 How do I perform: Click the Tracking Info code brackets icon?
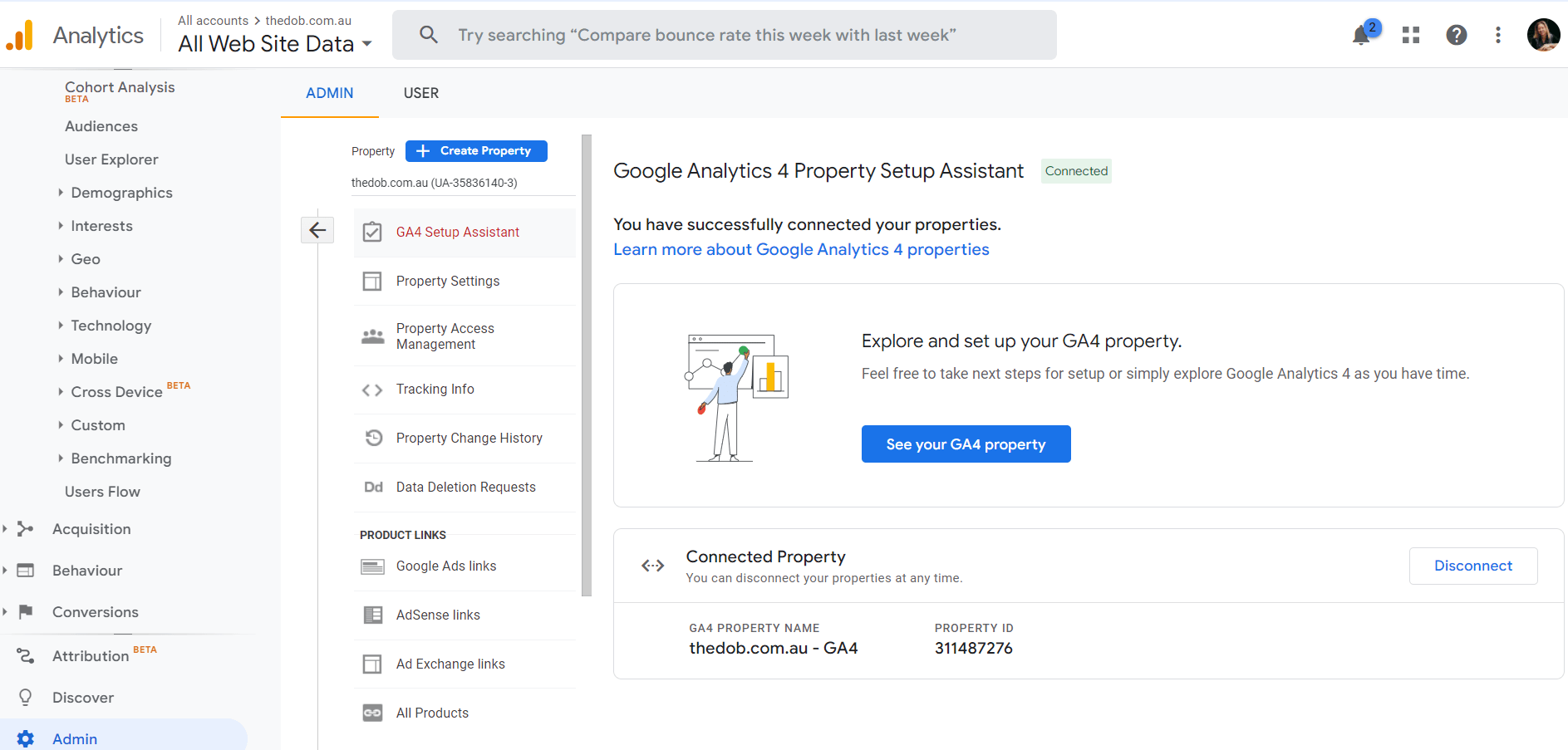coord(372,390)
